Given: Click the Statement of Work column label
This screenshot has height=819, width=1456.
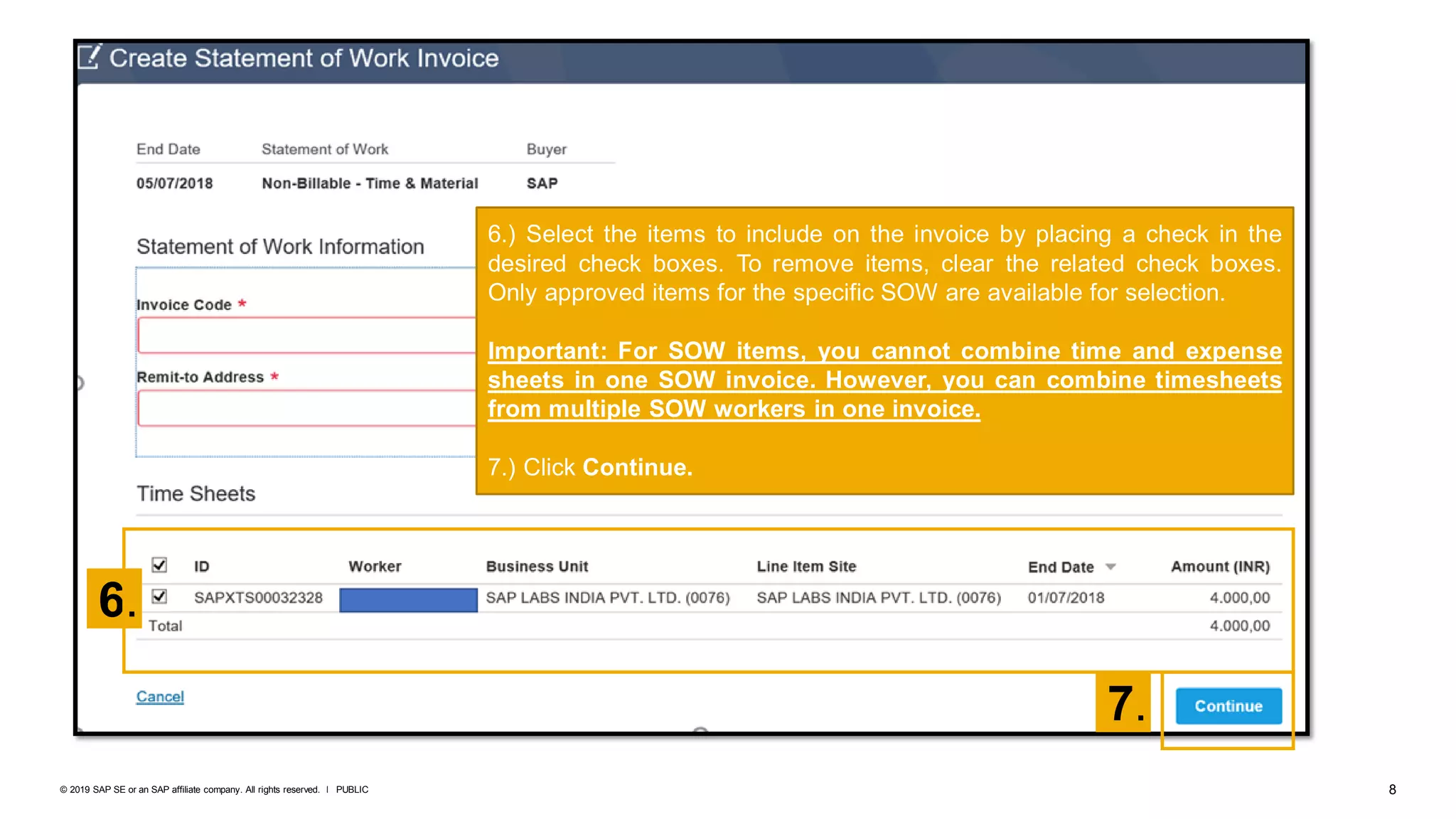Looking at the screenshot, I should pyautogui.click(x=325, y=149).
